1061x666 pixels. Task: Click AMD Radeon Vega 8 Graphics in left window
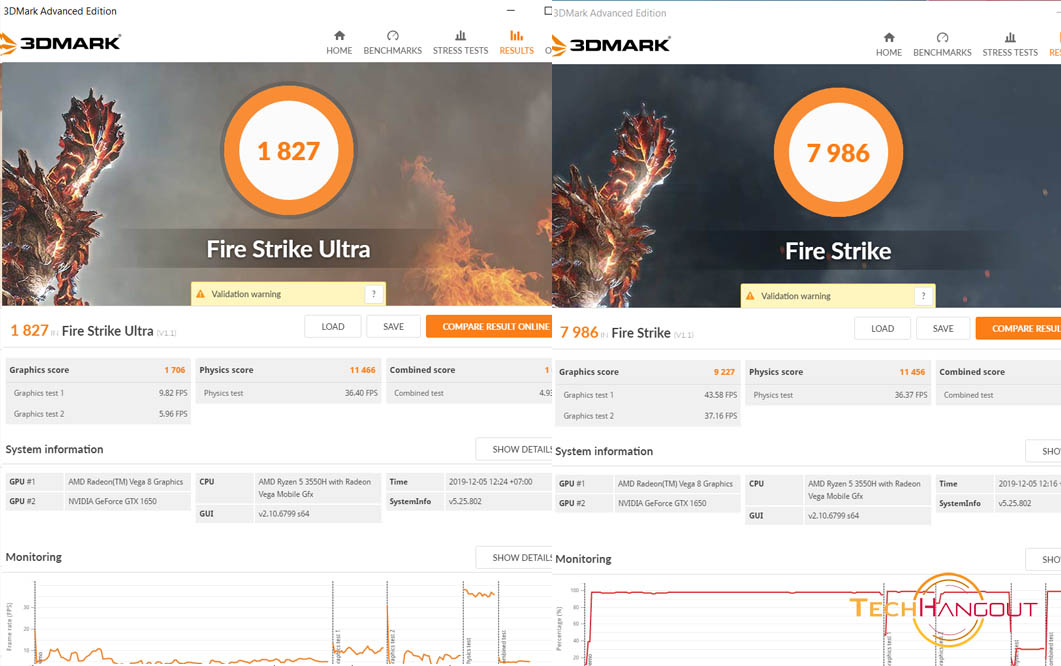click(x=125, y=482)
